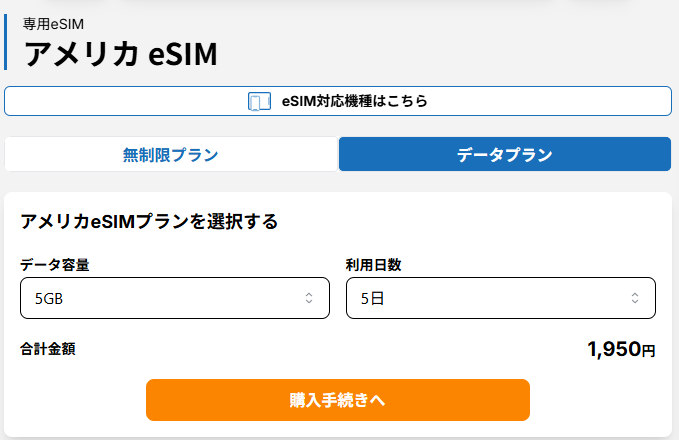Open the データ容量 dropdown
679x440 pixels.
coord(175,298)
